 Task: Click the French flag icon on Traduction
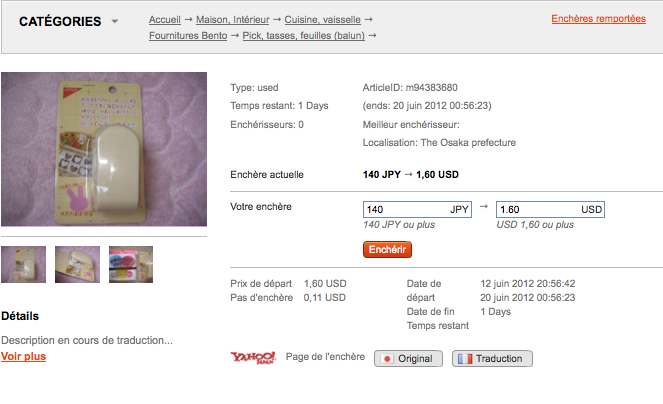465,359
